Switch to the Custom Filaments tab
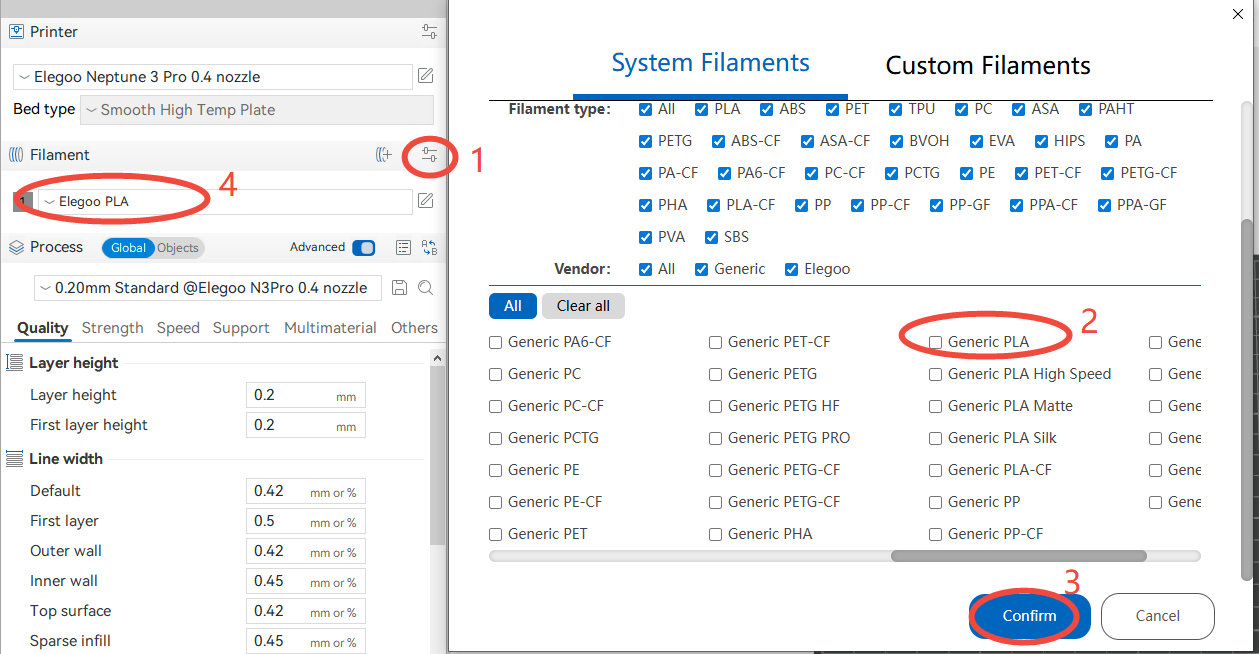Screen dimensions: 1259x654 pos(987,66)
